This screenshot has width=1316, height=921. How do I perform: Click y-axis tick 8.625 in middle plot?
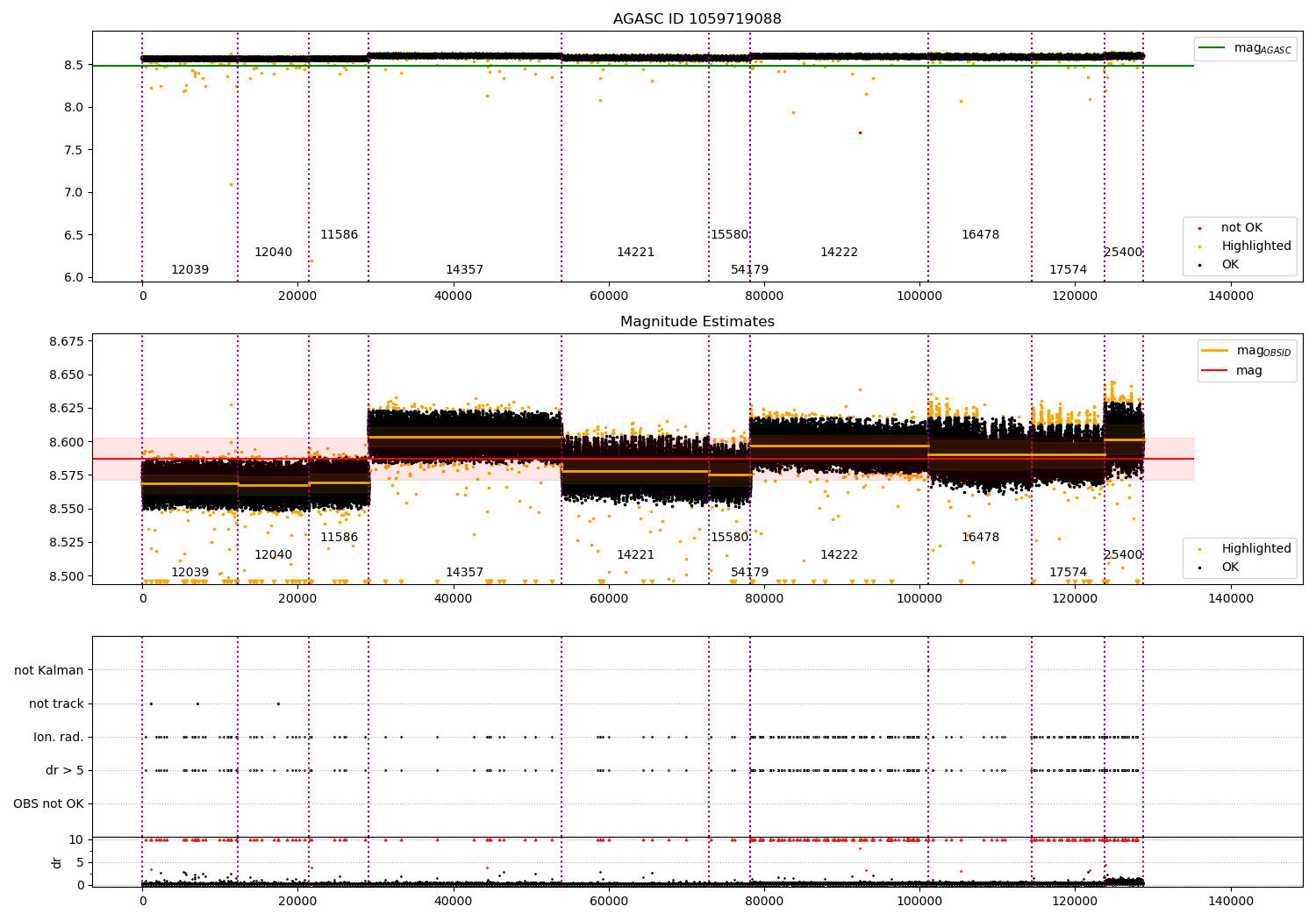click(67, 409)
